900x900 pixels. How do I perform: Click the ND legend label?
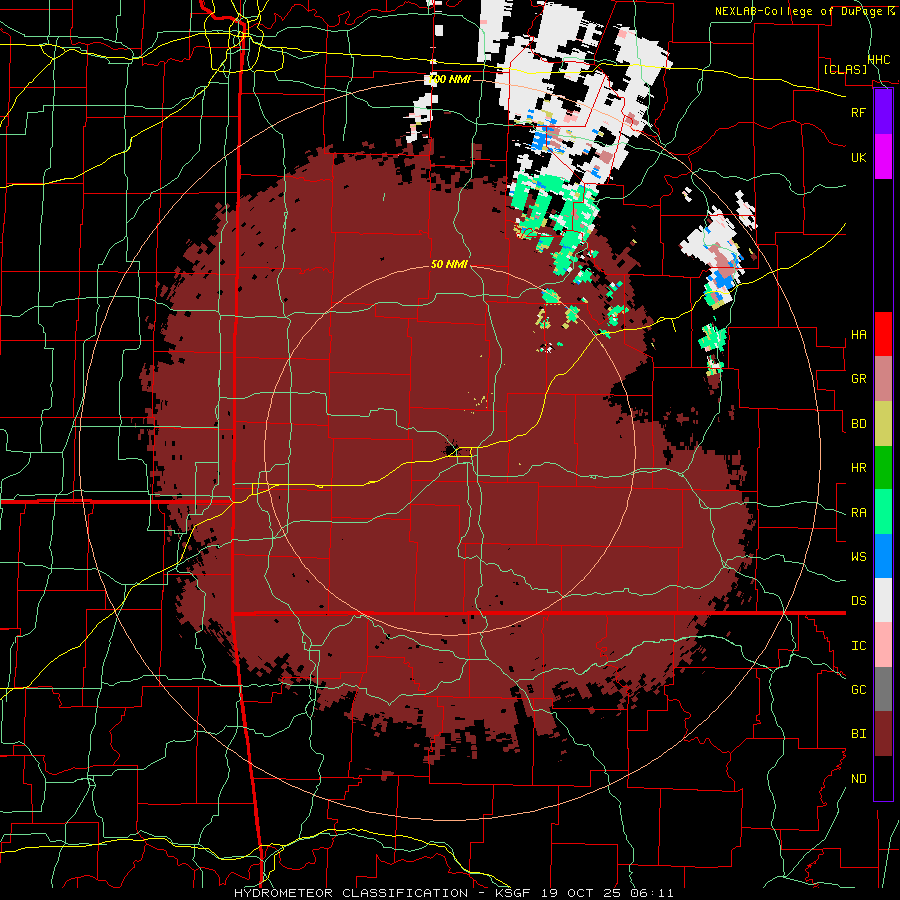(x=858, y=779)
